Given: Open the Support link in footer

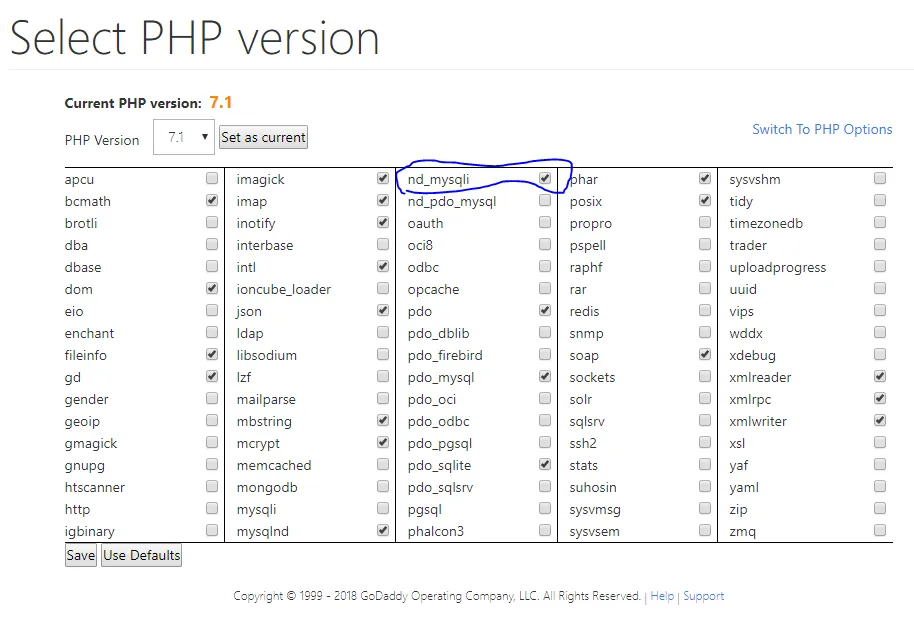Looking at the screenshot, I should click(x=704, y=596).
